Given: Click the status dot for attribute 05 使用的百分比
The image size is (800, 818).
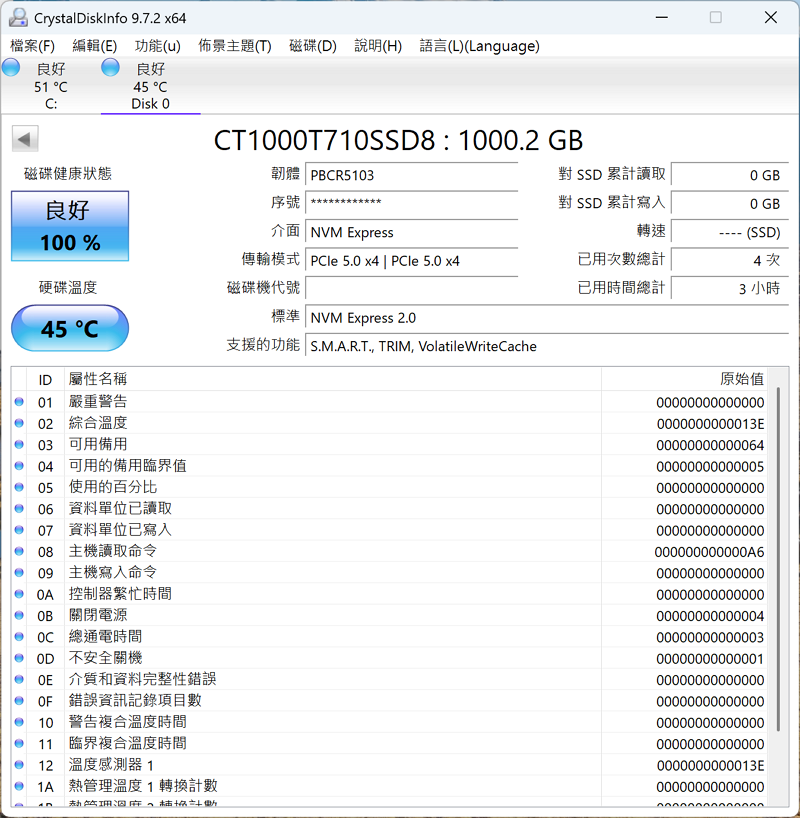Looking at the screenshot, I should [19, 487].
